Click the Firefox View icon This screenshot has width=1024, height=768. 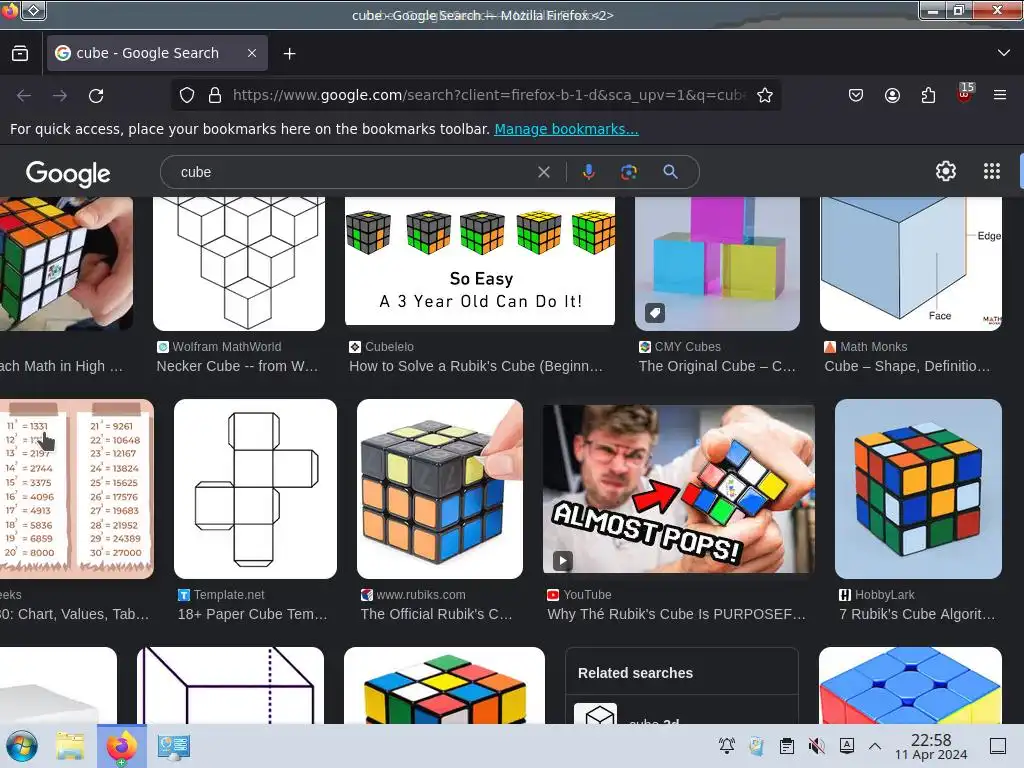pyautogui.click(x=20, y=54)
